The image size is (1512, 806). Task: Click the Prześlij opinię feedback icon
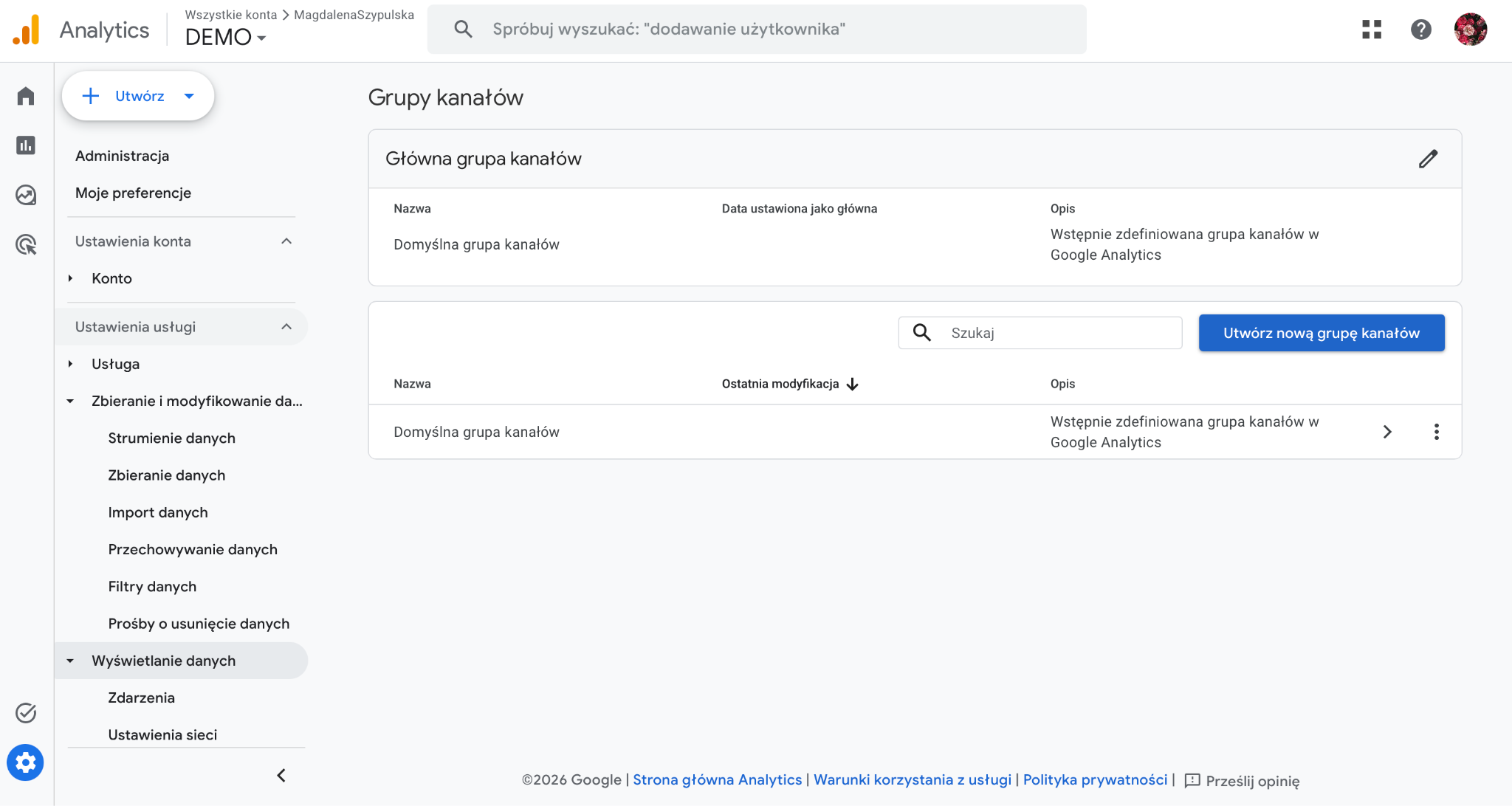coord(1192,781)
